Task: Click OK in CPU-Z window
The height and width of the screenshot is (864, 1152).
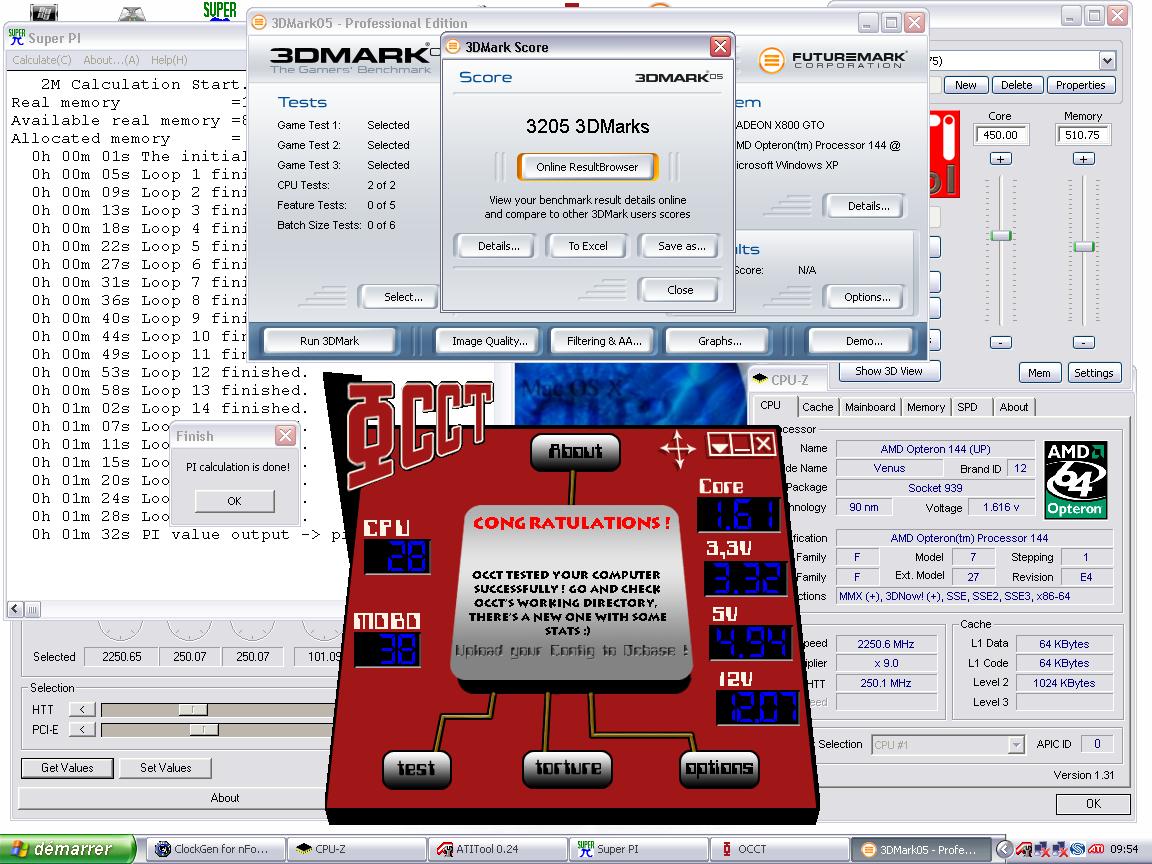Action: [1092, 804]
